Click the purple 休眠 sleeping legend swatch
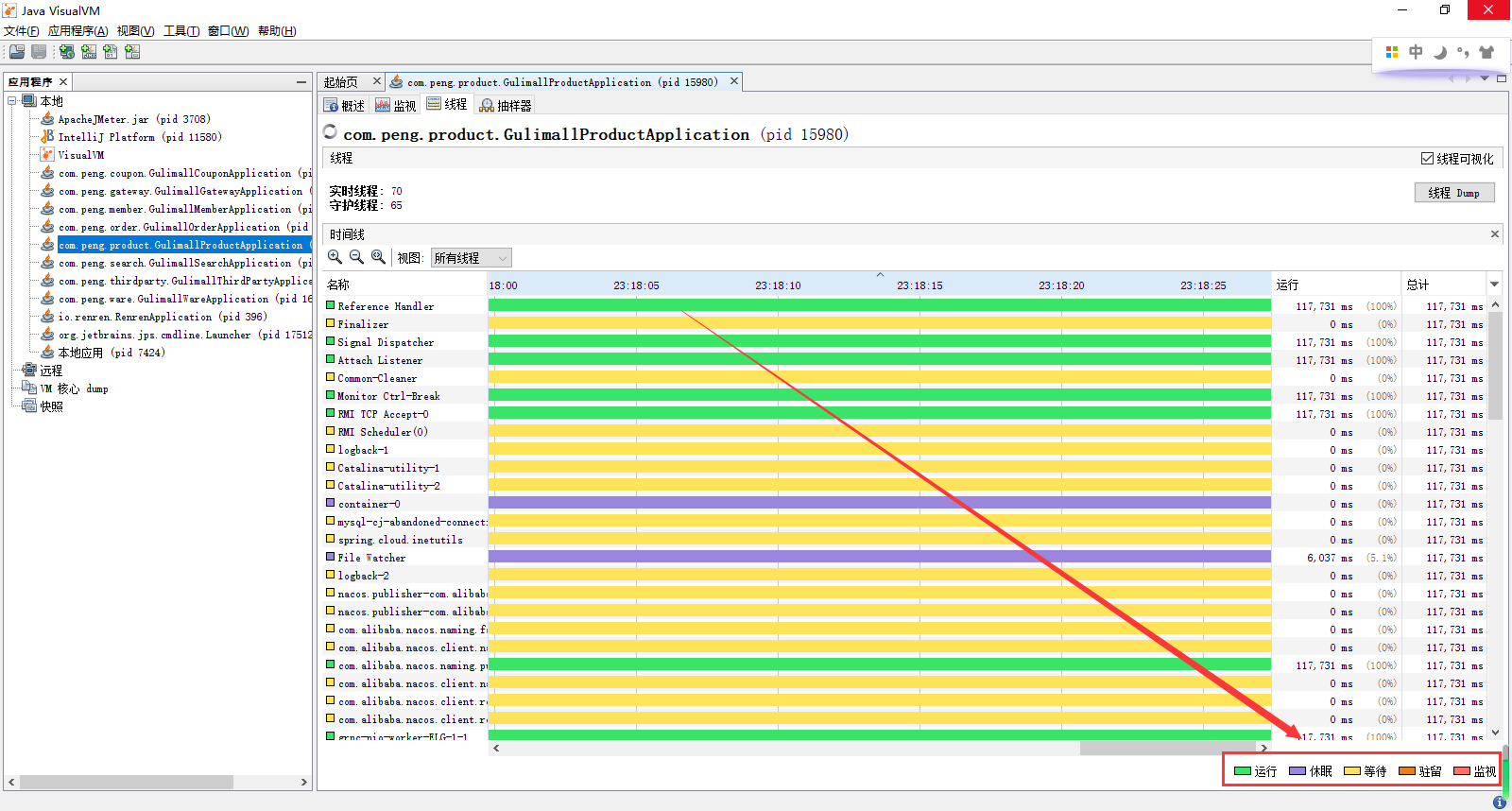Screen dimensions: 1512x811 [1297, 771]
